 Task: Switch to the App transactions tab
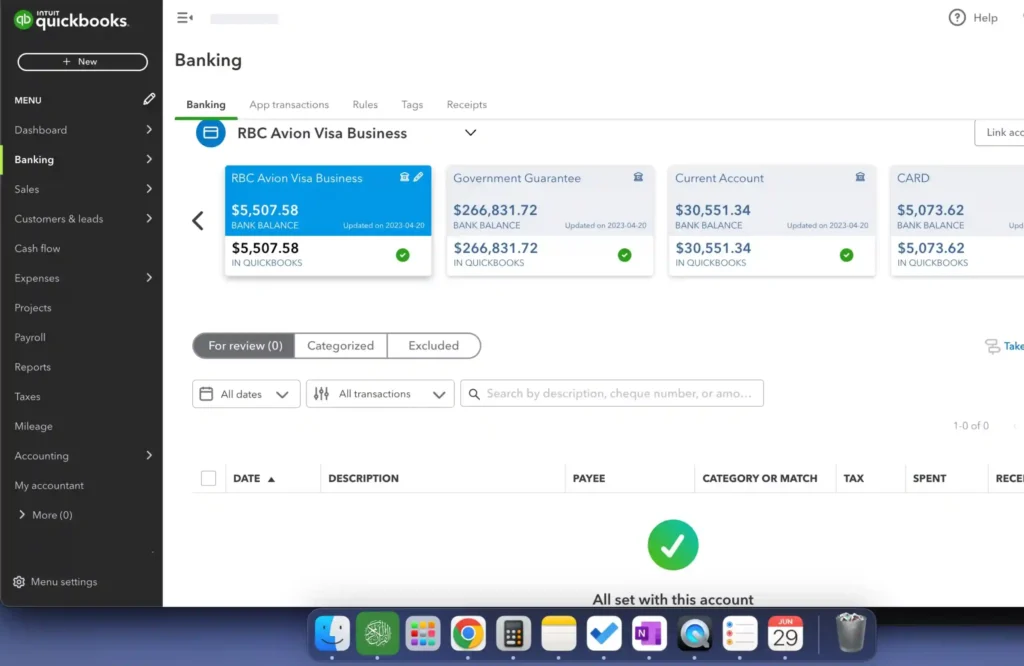click(289, 104)
